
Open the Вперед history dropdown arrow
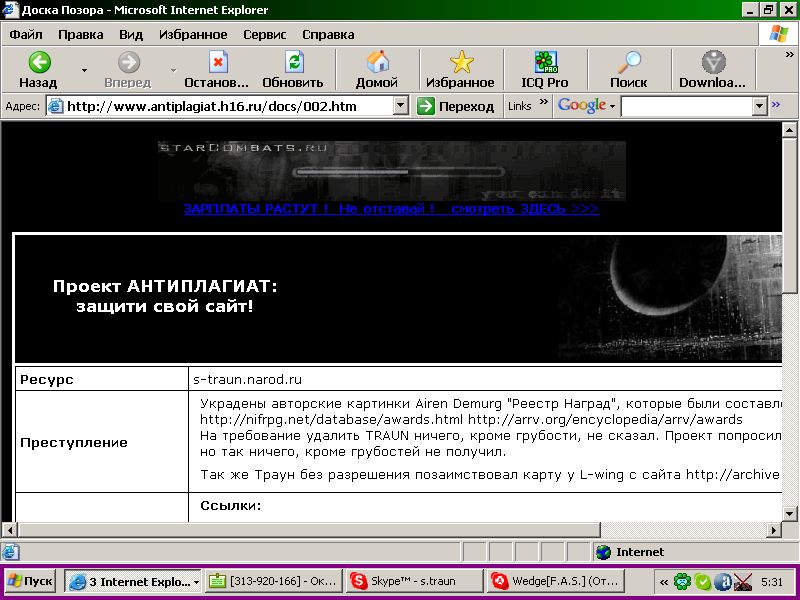(x=173, y=70)
